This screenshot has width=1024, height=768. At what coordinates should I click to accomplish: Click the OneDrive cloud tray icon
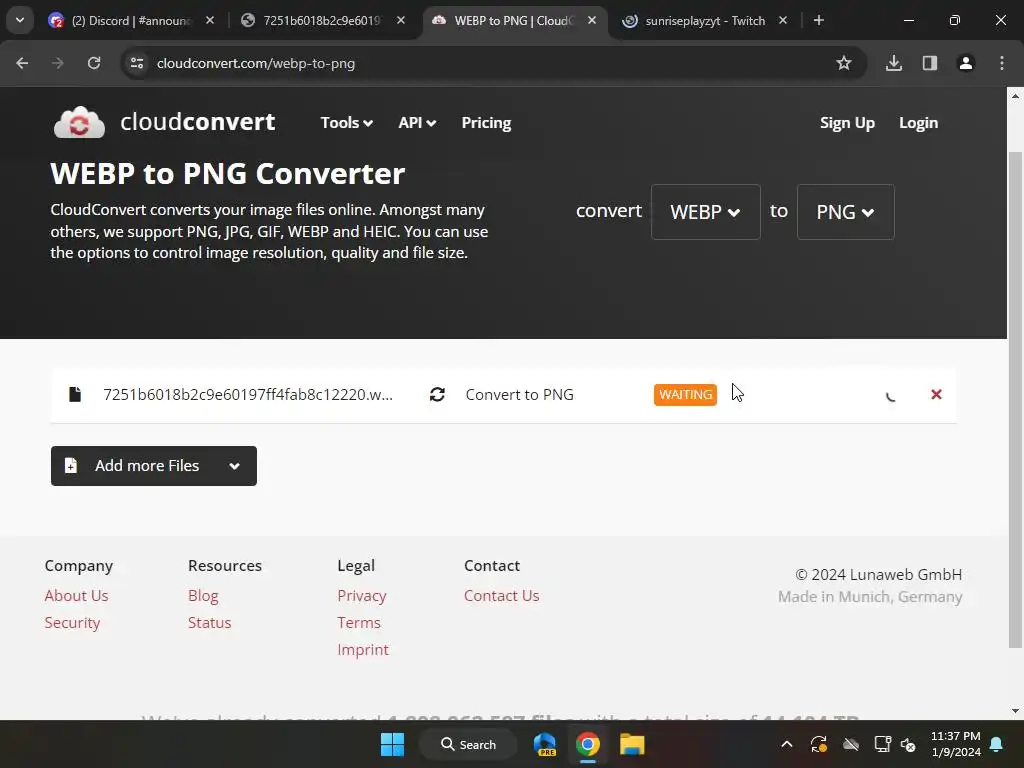click(851, 744)
